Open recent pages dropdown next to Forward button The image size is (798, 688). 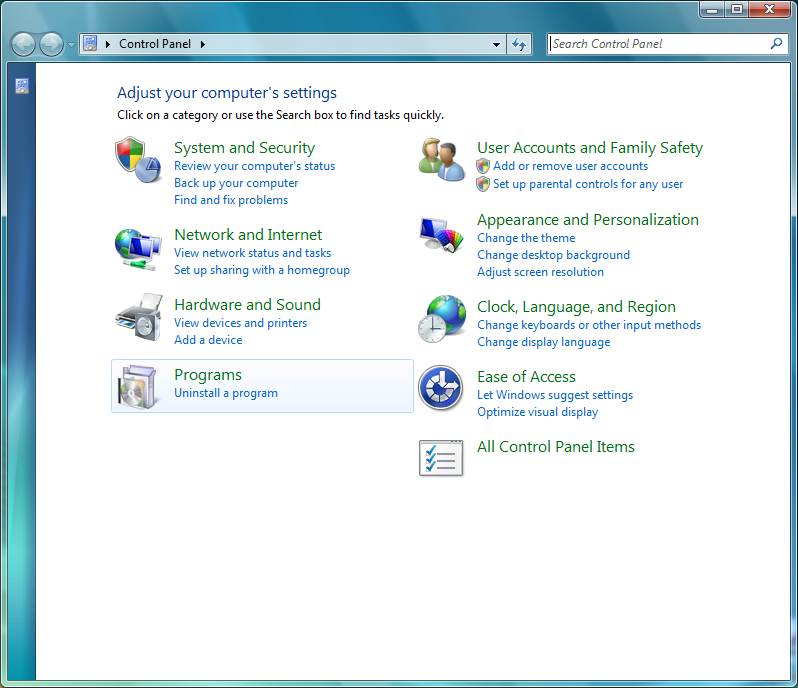pyautogui.click(x=71, y=45)
